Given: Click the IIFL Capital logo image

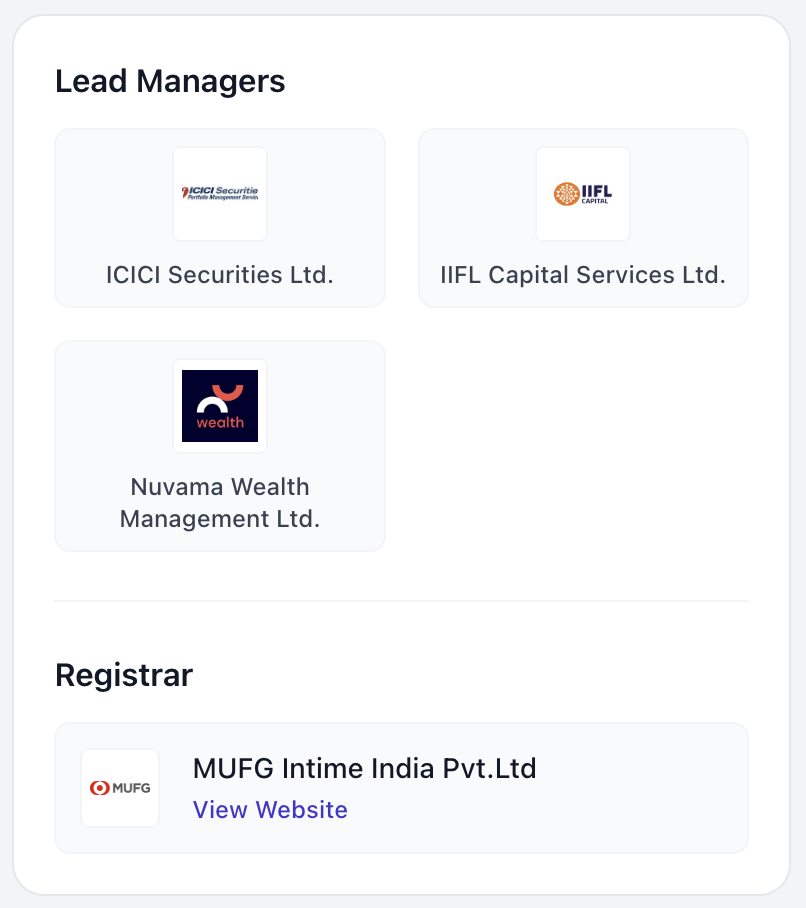Looking at the screenshot, I should point(583,194).
